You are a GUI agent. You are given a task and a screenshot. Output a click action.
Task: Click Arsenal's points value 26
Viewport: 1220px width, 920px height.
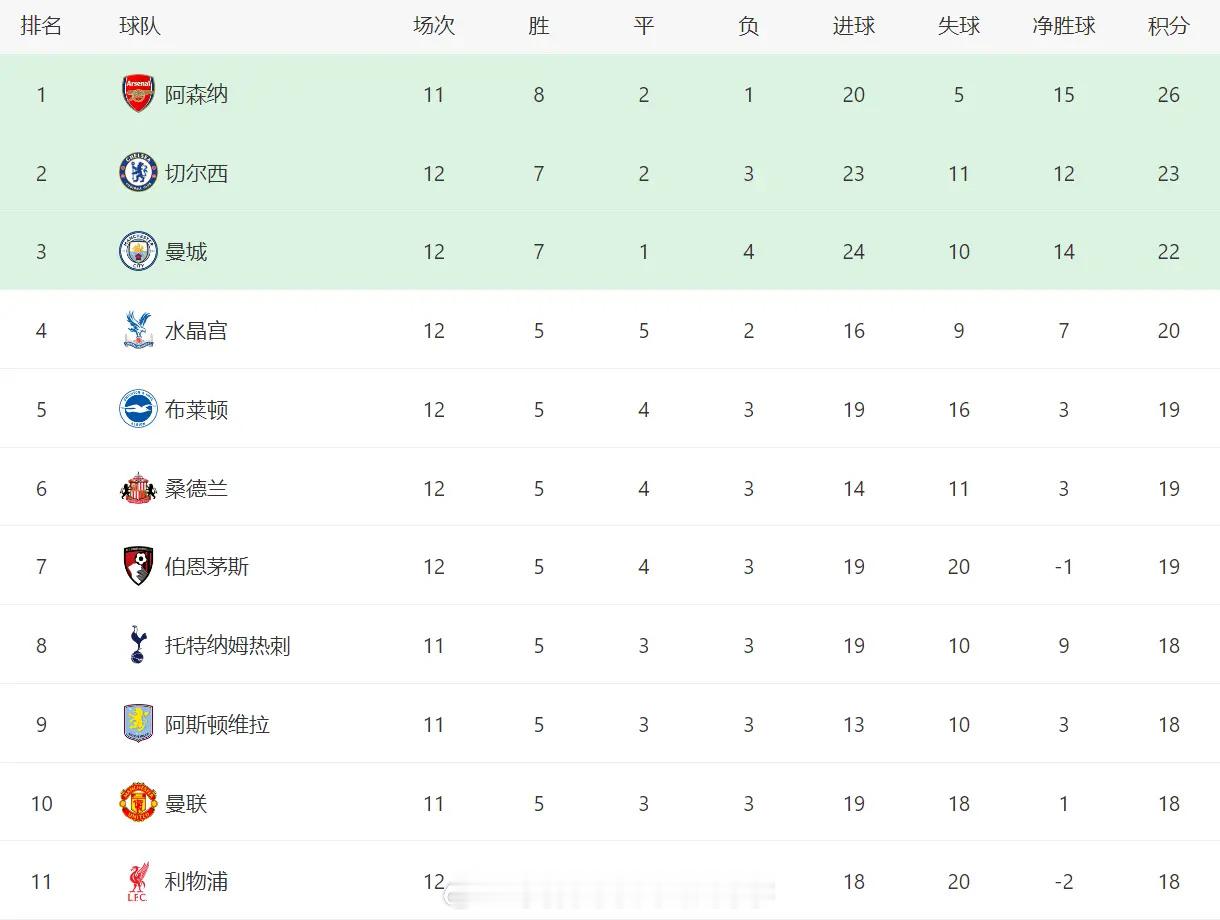(1168, 94)
